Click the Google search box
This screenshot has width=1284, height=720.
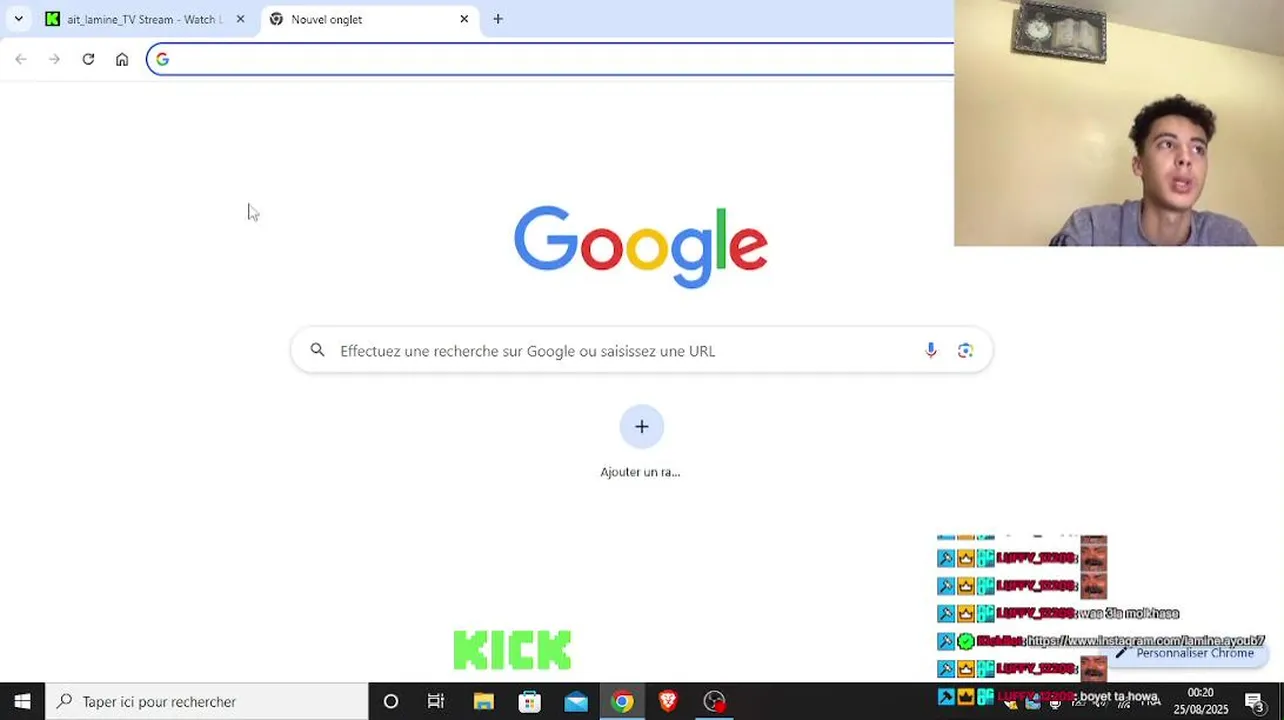click(642, 351)
